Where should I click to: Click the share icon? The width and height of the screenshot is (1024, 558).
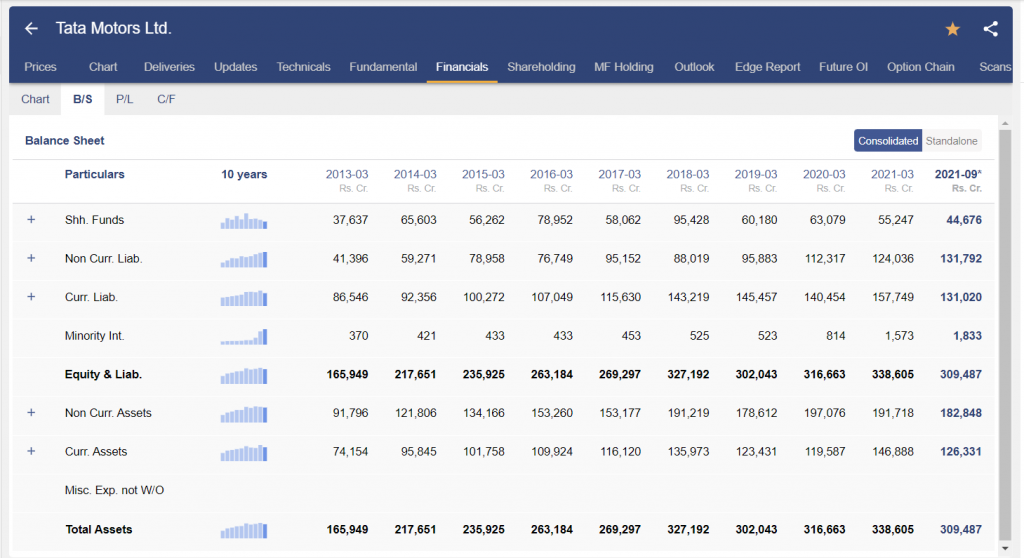pos(990,29)
